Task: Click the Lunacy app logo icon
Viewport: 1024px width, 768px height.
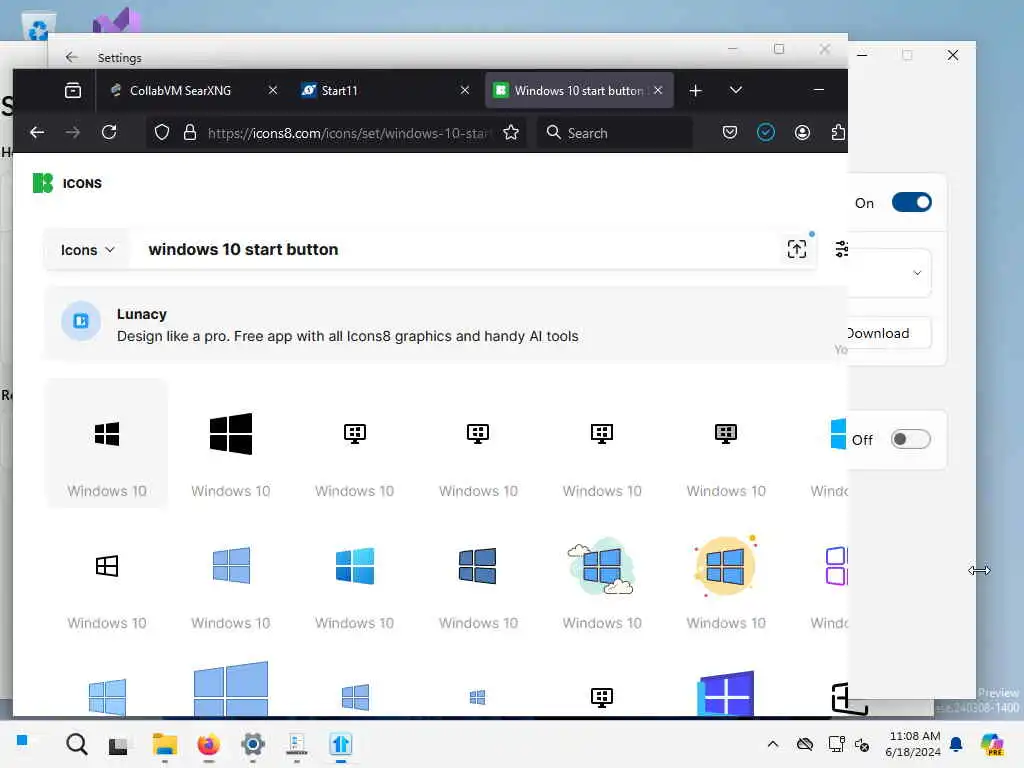Action: pyautogui.click(x=81, y=321)
